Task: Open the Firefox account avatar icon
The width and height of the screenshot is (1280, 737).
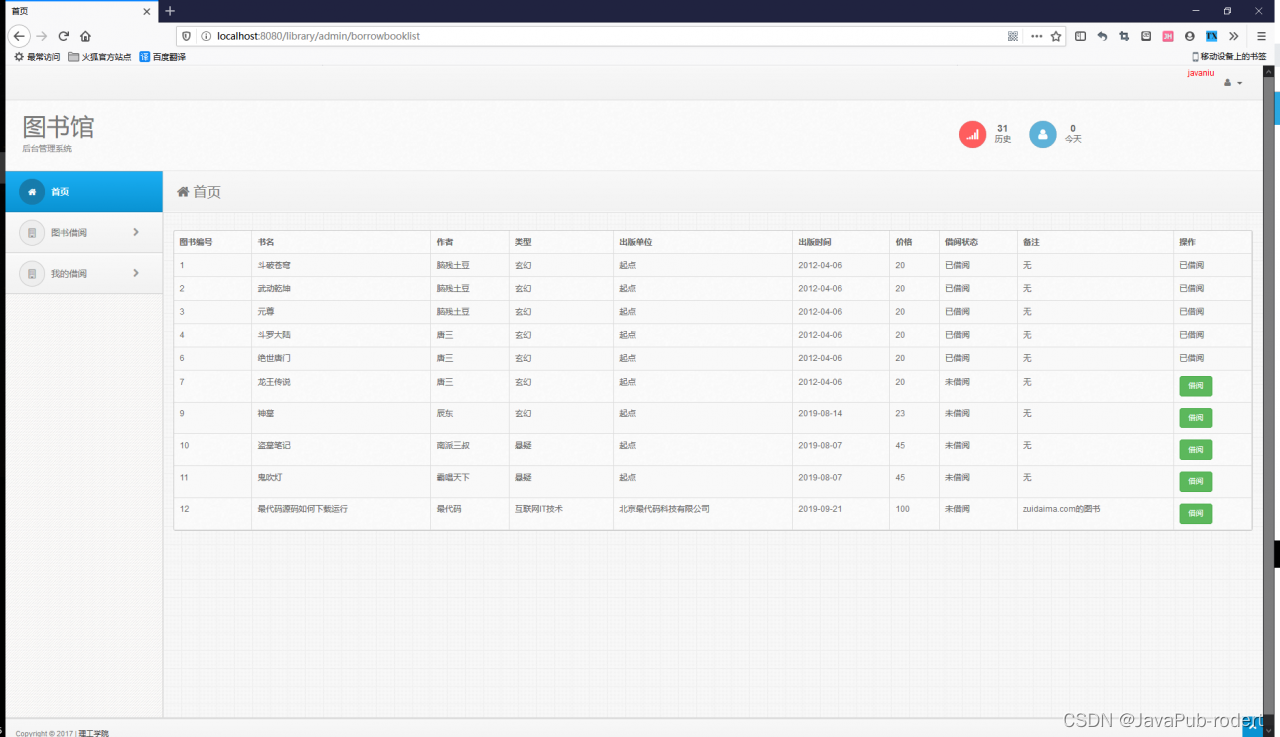Action: pos(1189,36)
